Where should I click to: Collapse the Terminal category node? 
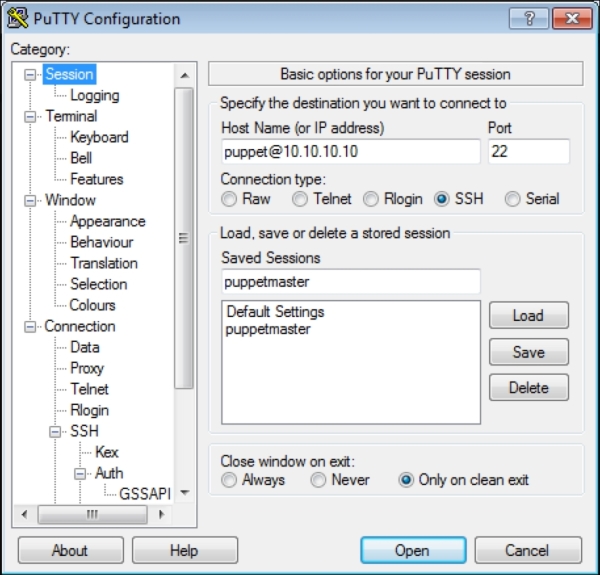coord(31,116)
